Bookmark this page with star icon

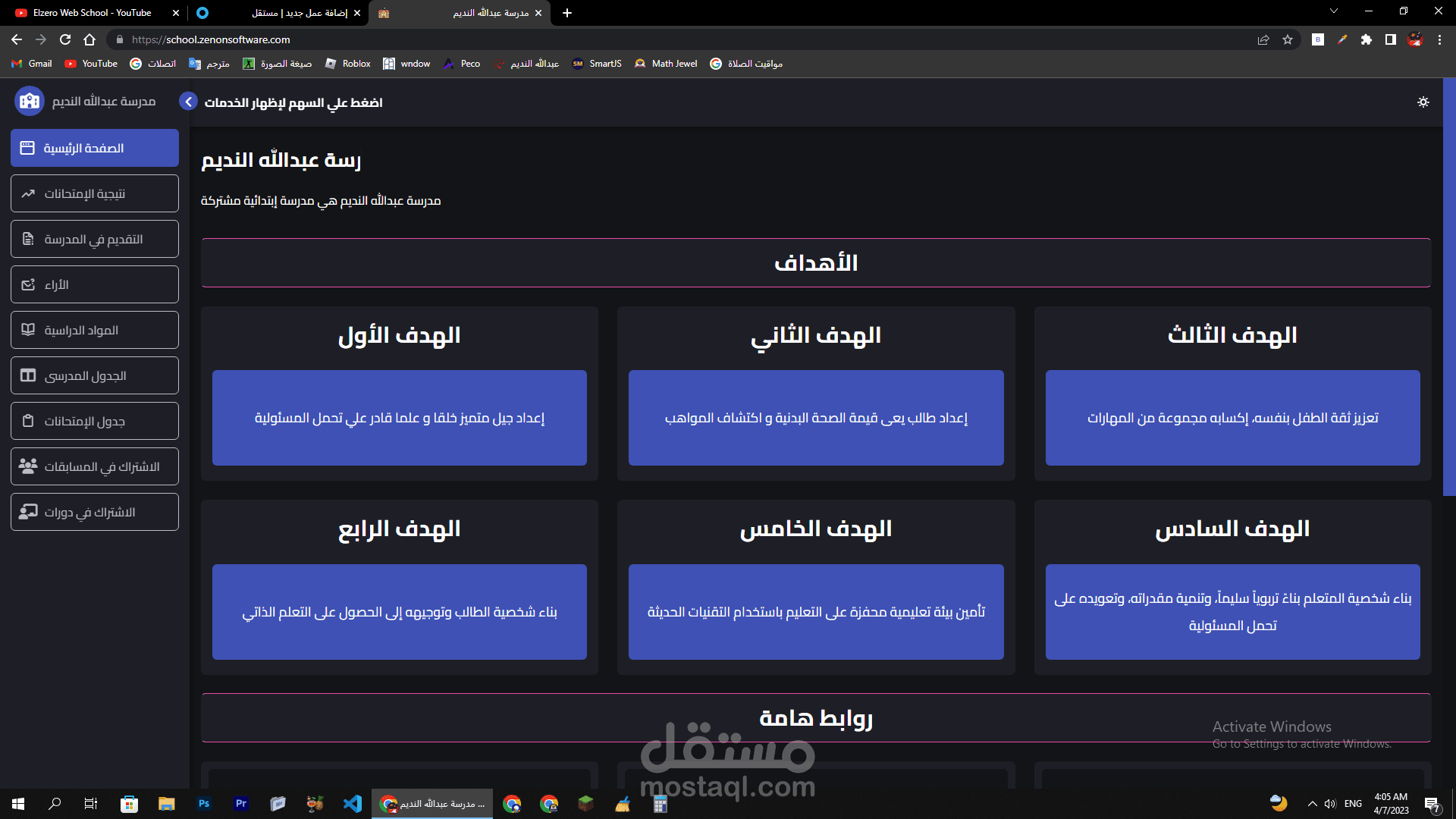point(1288,39)
